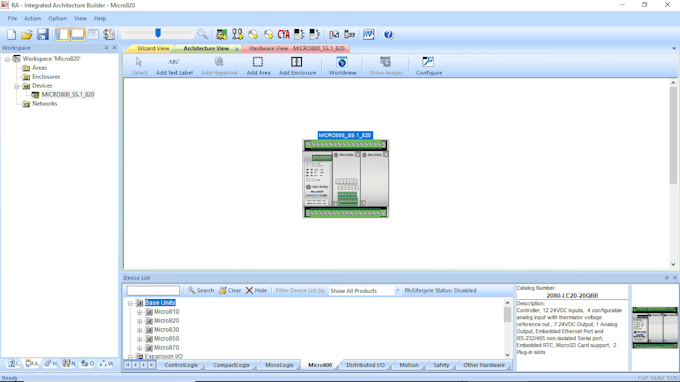Select Areas in the workspace tree
The image size is (680, 382).
tap(39, 68)
